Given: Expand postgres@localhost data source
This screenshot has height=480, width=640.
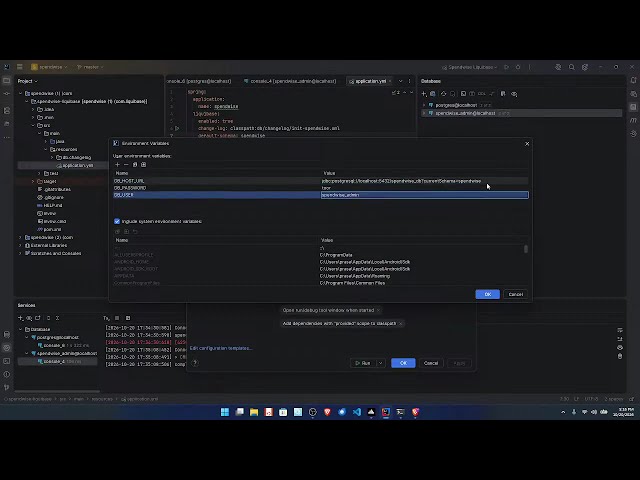Looking at the screenshot, I should click(x=424, y=105).
